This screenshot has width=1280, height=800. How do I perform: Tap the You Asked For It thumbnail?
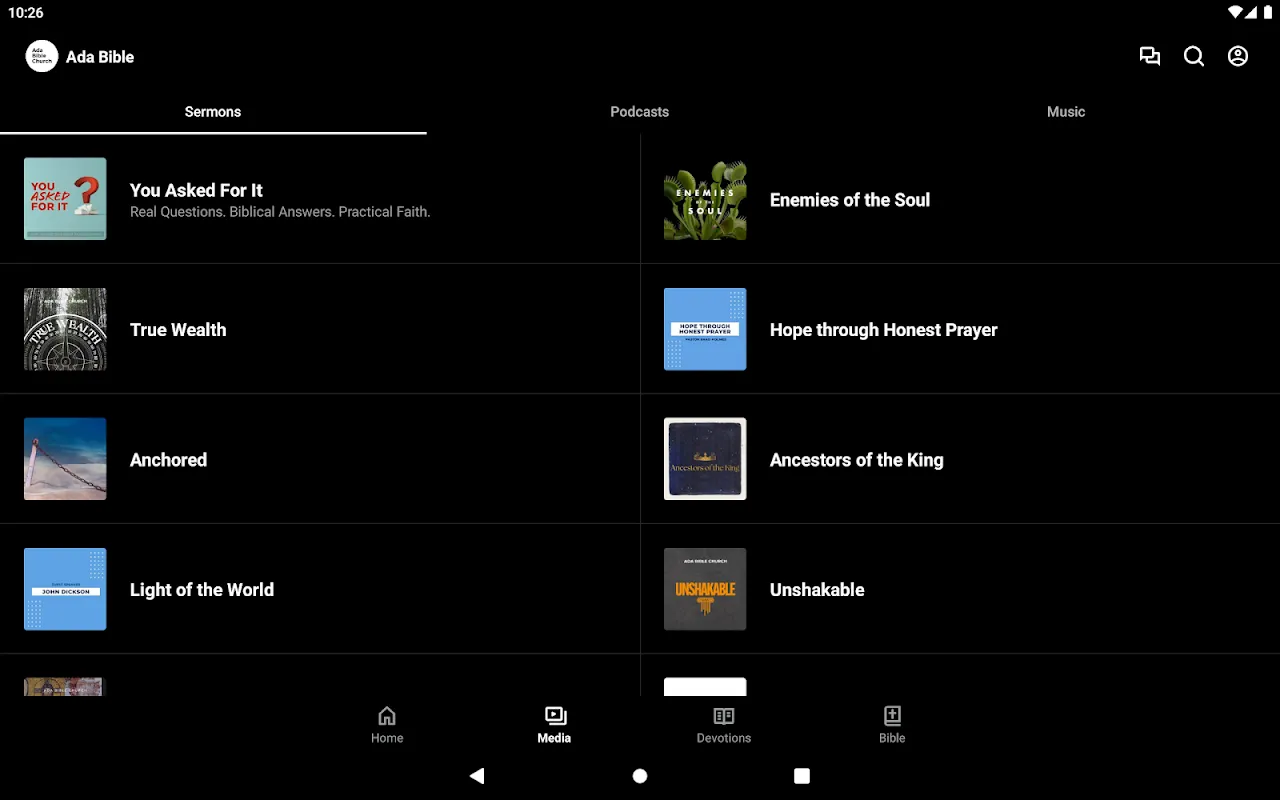pos(65,199)
